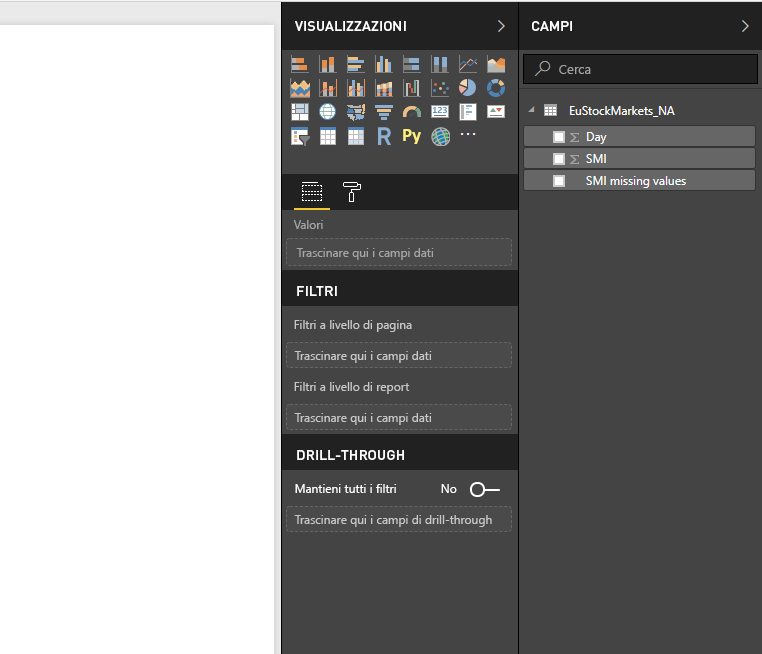Select the pie chart visualization

pyautogui.click(x=468, y=88)
